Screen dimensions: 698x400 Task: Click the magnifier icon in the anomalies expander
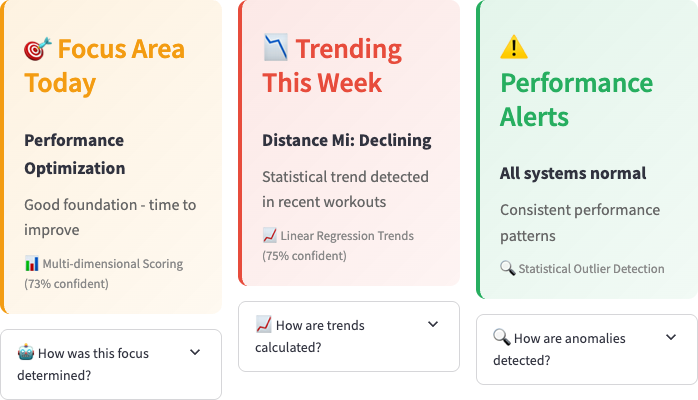[502, 338]
